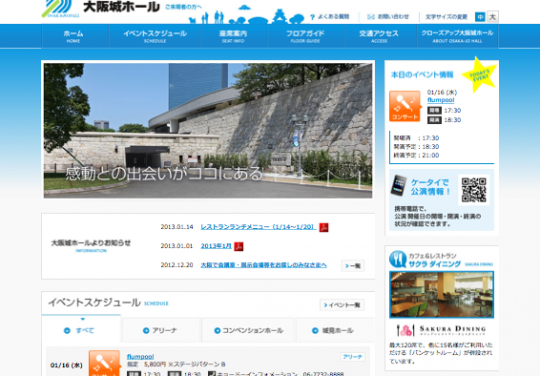Open the カフェ&レストラン サクラ ダイニング heading

click(434, 260)
